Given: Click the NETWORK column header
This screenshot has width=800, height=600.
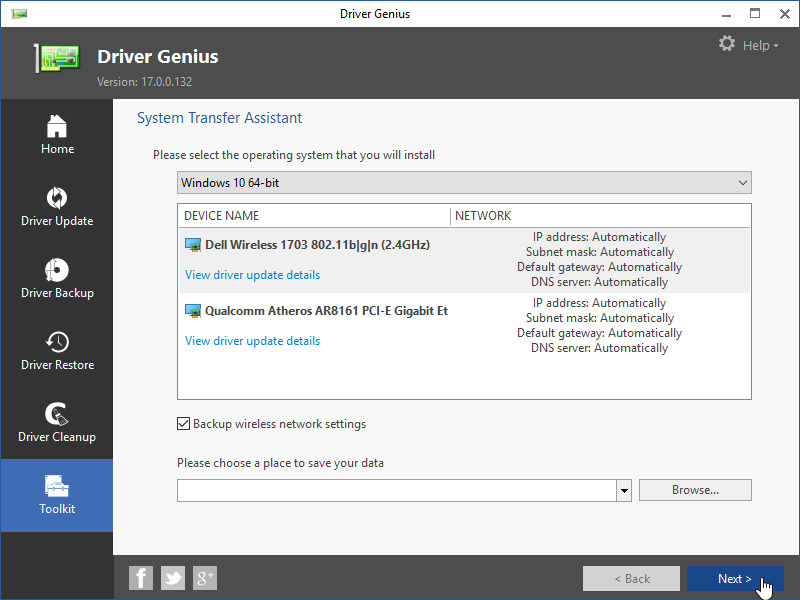Looking at the screenshot, I should tap(483, 216).
